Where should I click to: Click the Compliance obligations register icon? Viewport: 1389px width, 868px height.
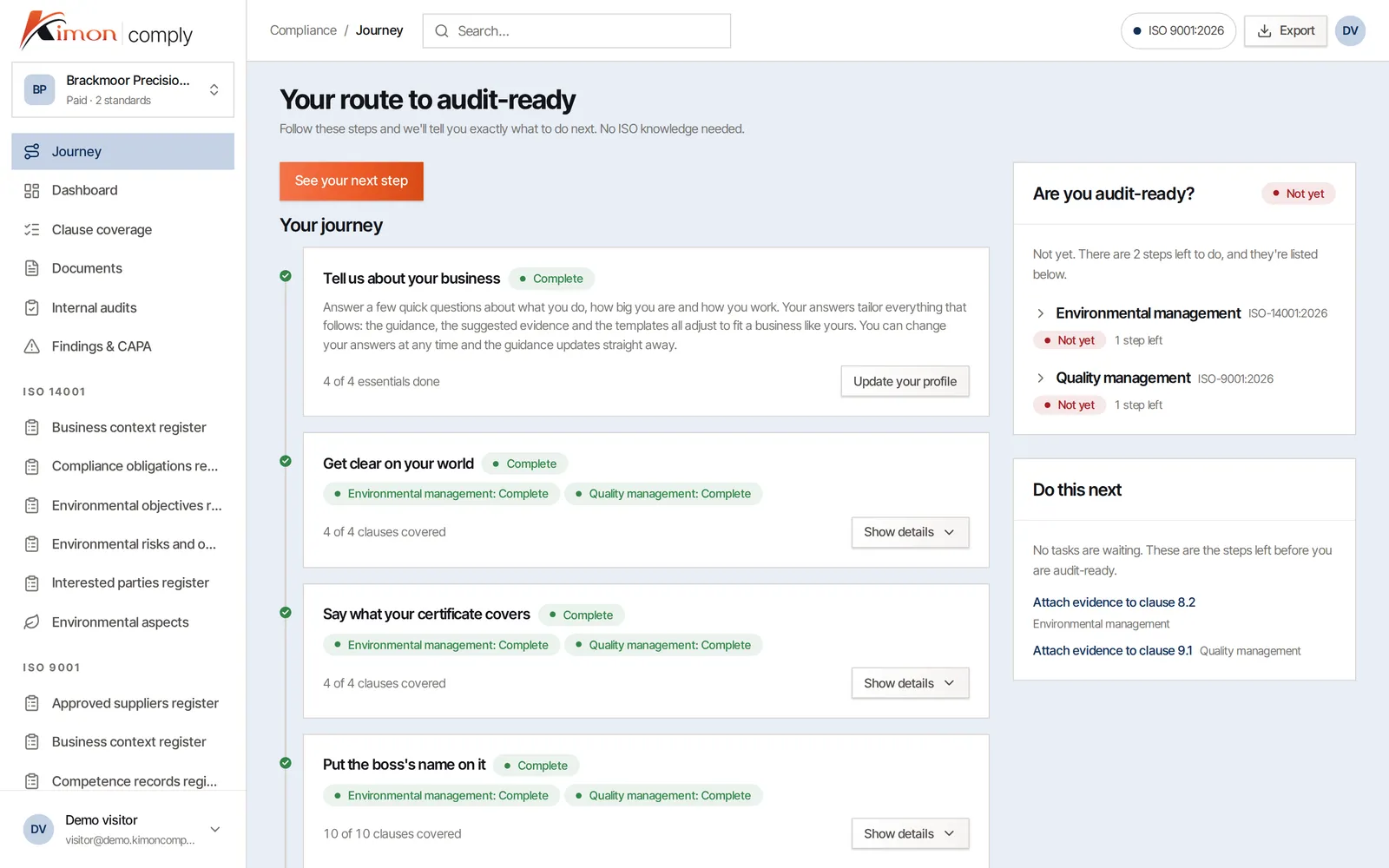tap(32, 466)
